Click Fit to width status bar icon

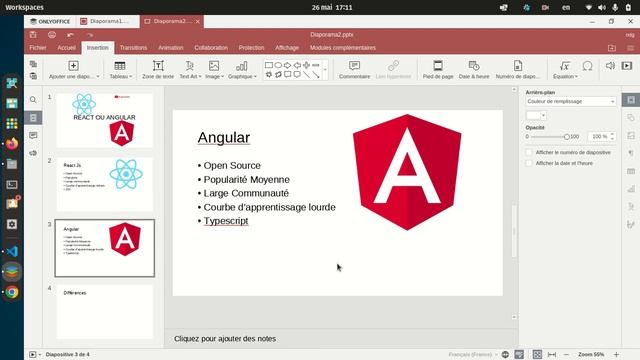[552, 354]
